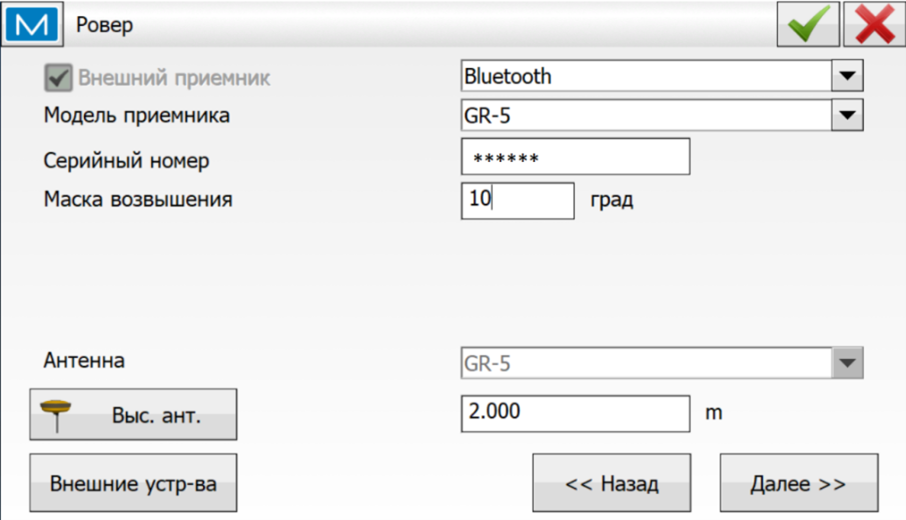Click the Ровер window title
Screen dimensions: 906x520
(x=105, y=25)
